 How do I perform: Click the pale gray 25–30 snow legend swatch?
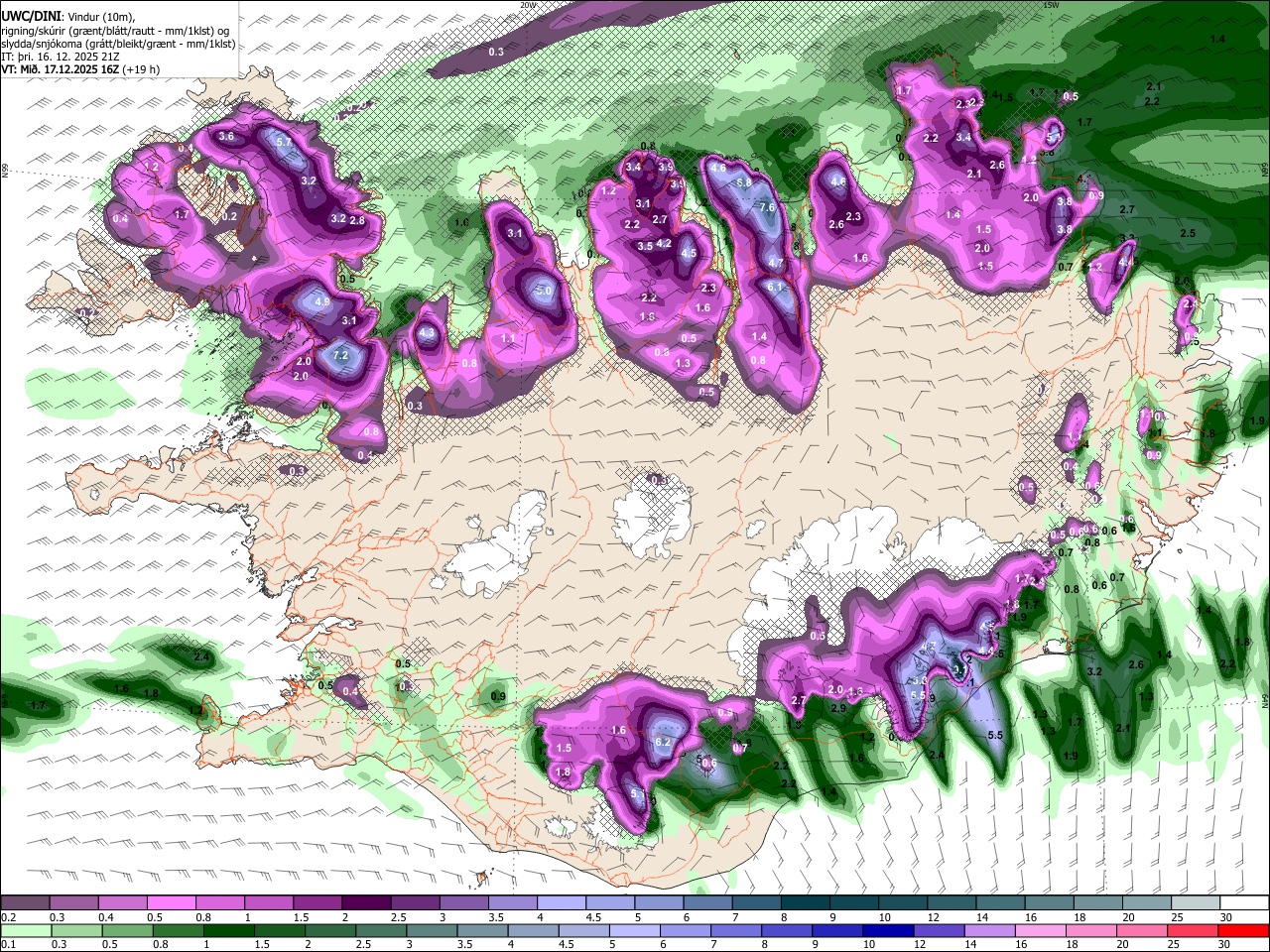click(1196, 902)
